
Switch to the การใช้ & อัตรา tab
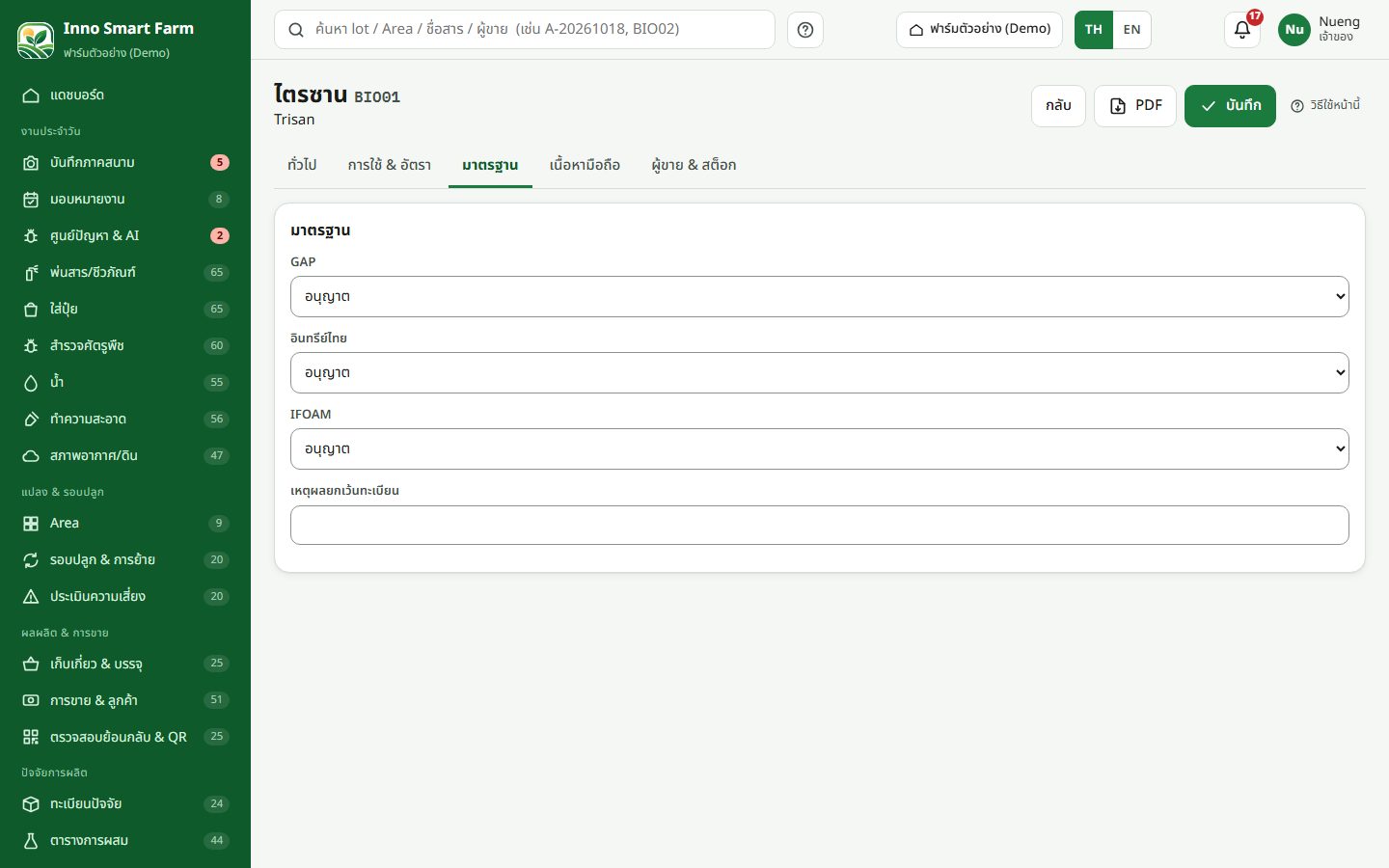click(390, 165)
